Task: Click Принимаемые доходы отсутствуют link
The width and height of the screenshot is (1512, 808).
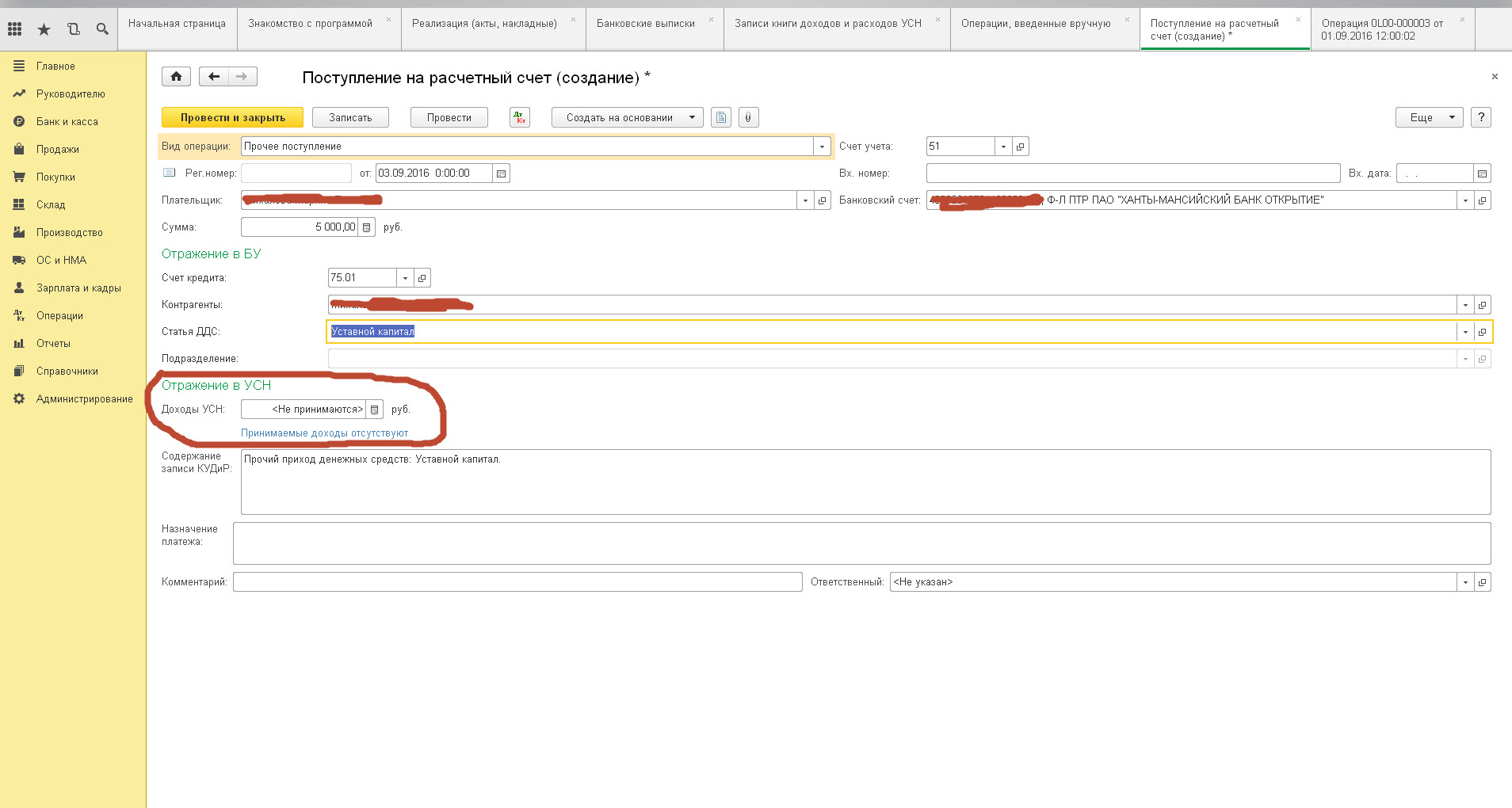Action: (324, 433)
